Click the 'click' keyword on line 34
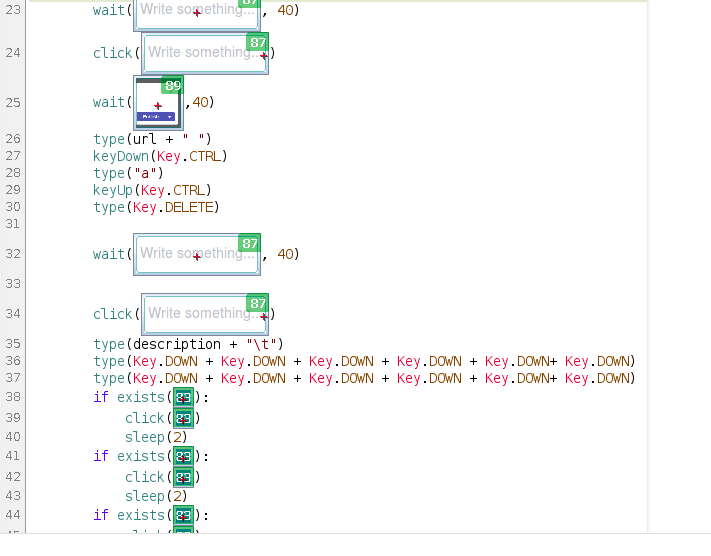Viewport: 711px width, 556px height. click(x=113, y=314)
